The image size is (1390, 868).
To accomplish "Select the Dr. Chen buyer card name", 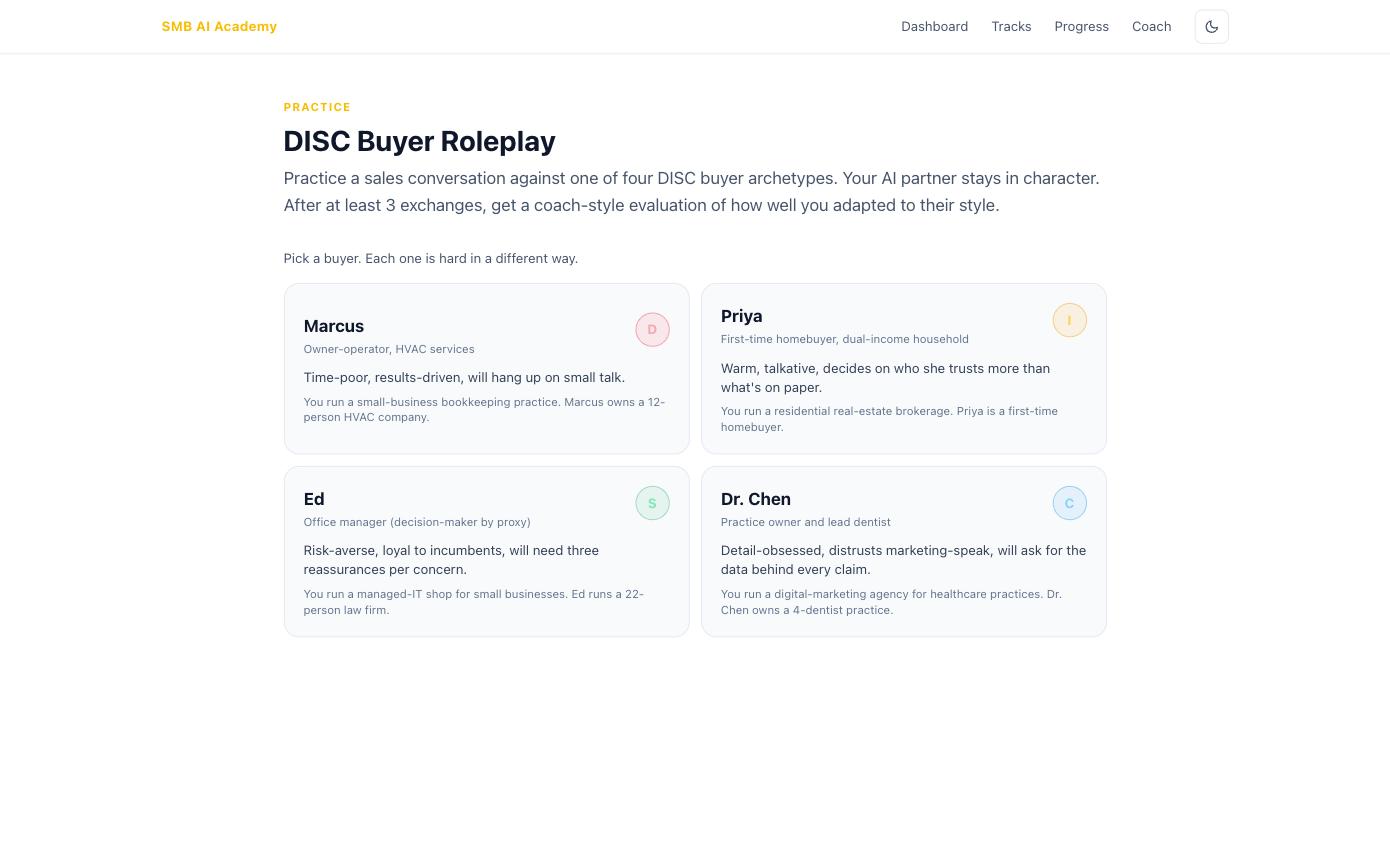I will (755, 499).
